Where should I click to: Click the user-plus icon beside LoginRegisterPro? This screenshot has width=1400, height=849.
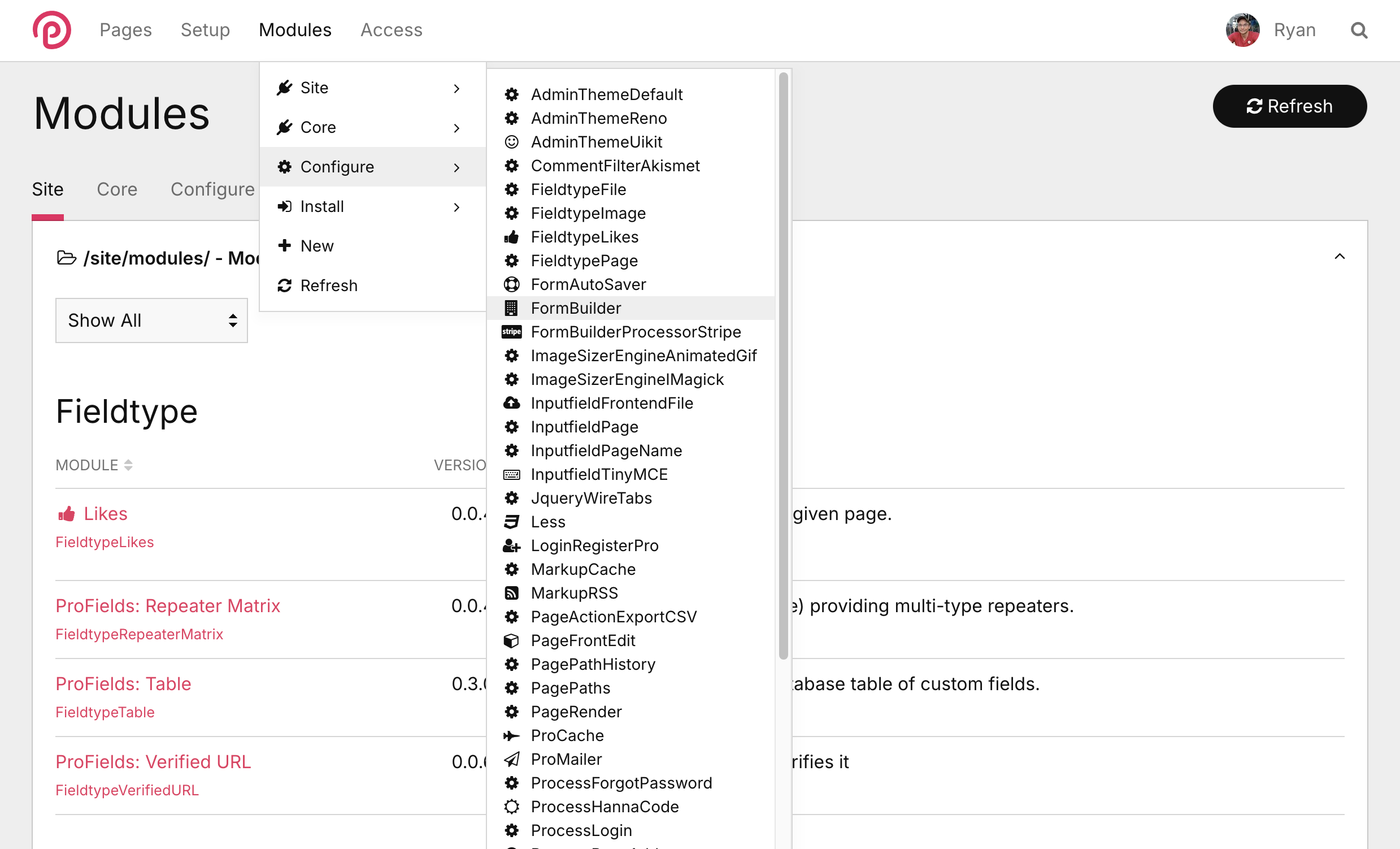511,545
